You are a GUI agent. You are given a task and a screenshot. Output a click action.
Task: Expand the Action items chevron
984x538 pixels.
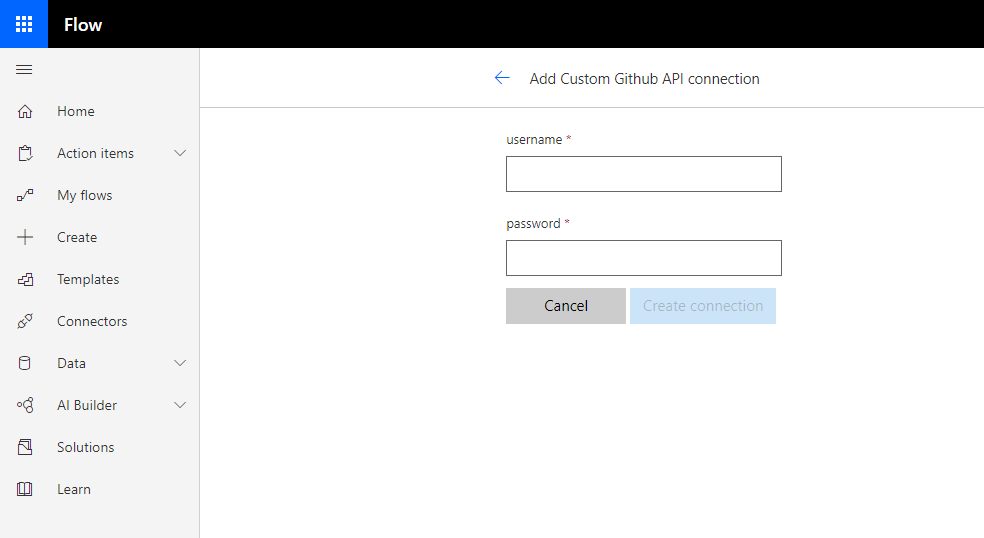[x=180, y=153]
